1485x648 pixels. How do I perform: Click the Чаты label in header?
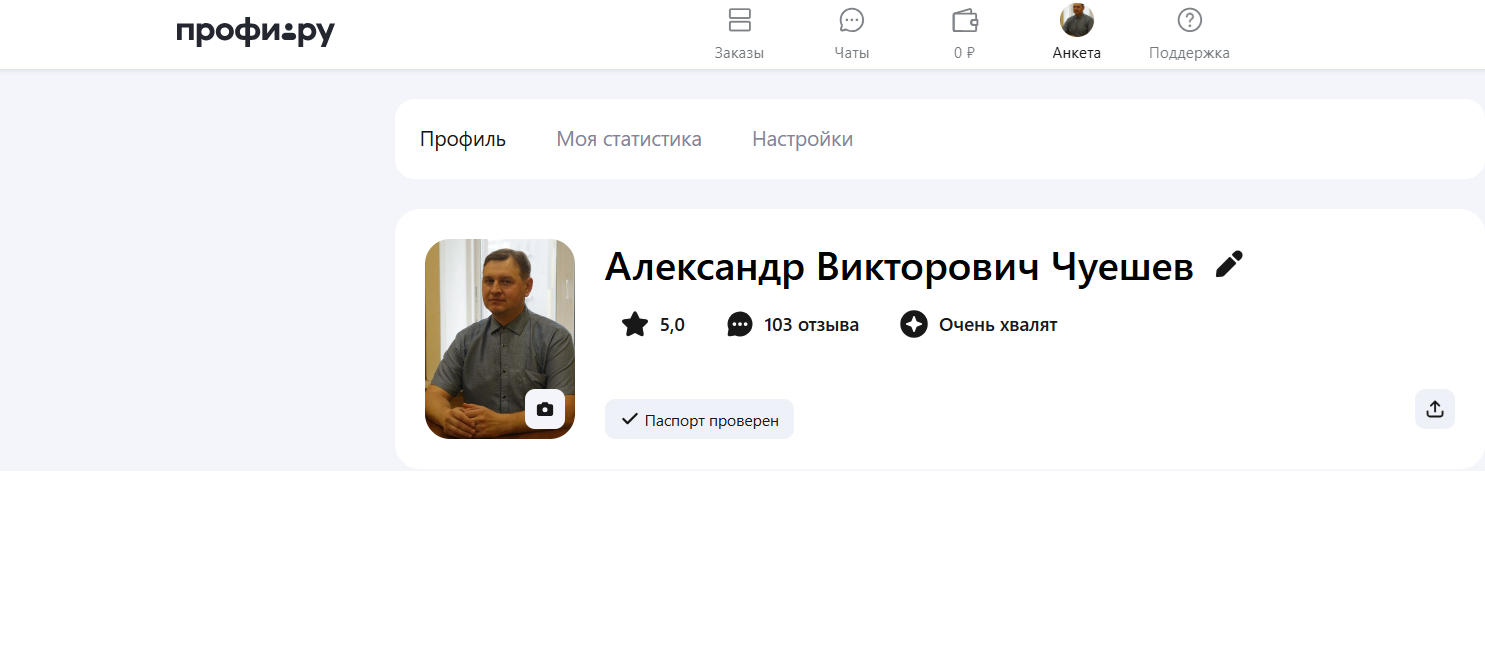coord(852,53)
